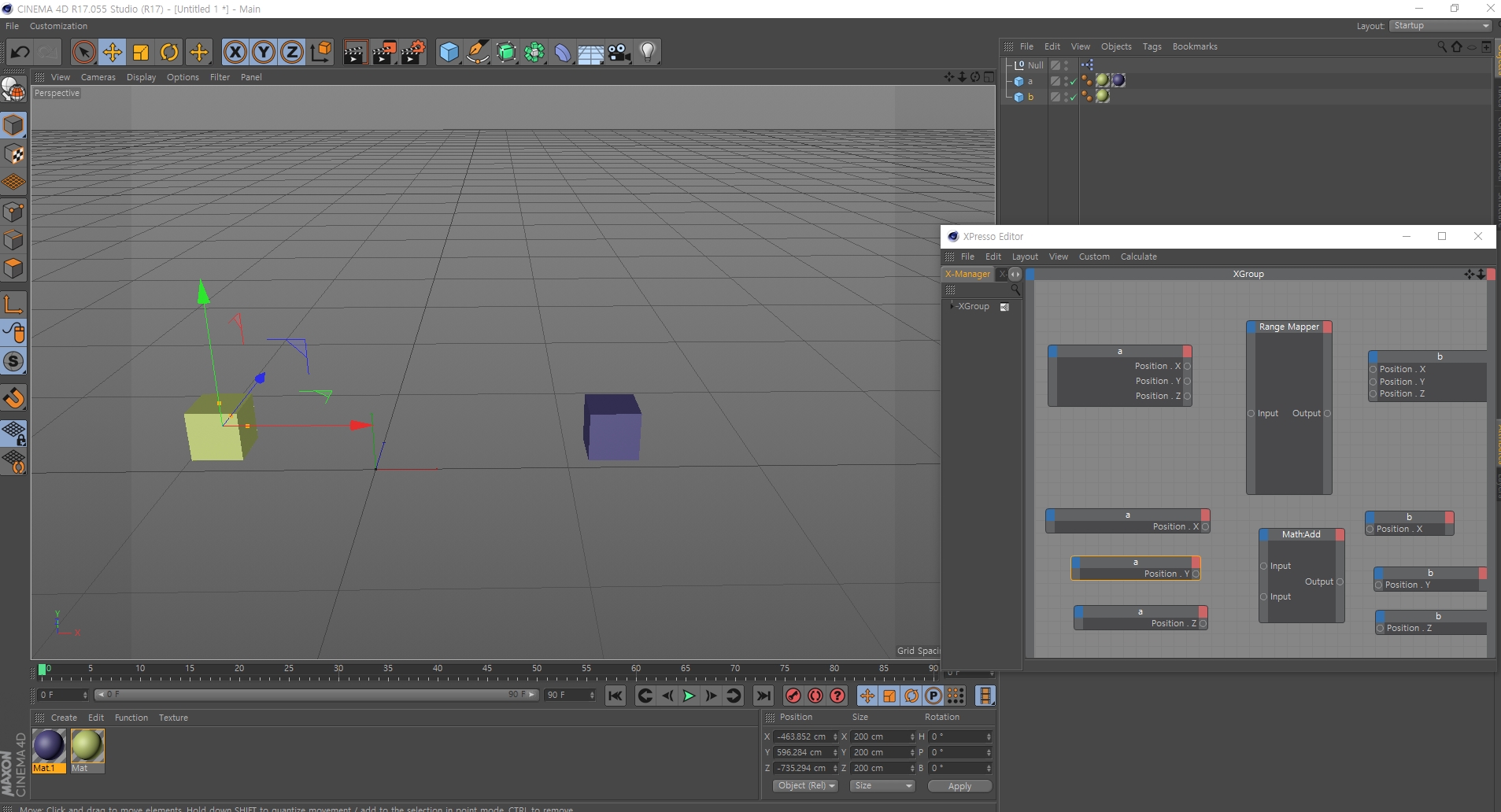Click Size Y field 200 cm
Screen dimensions: 1501x812
click(883, 752)
